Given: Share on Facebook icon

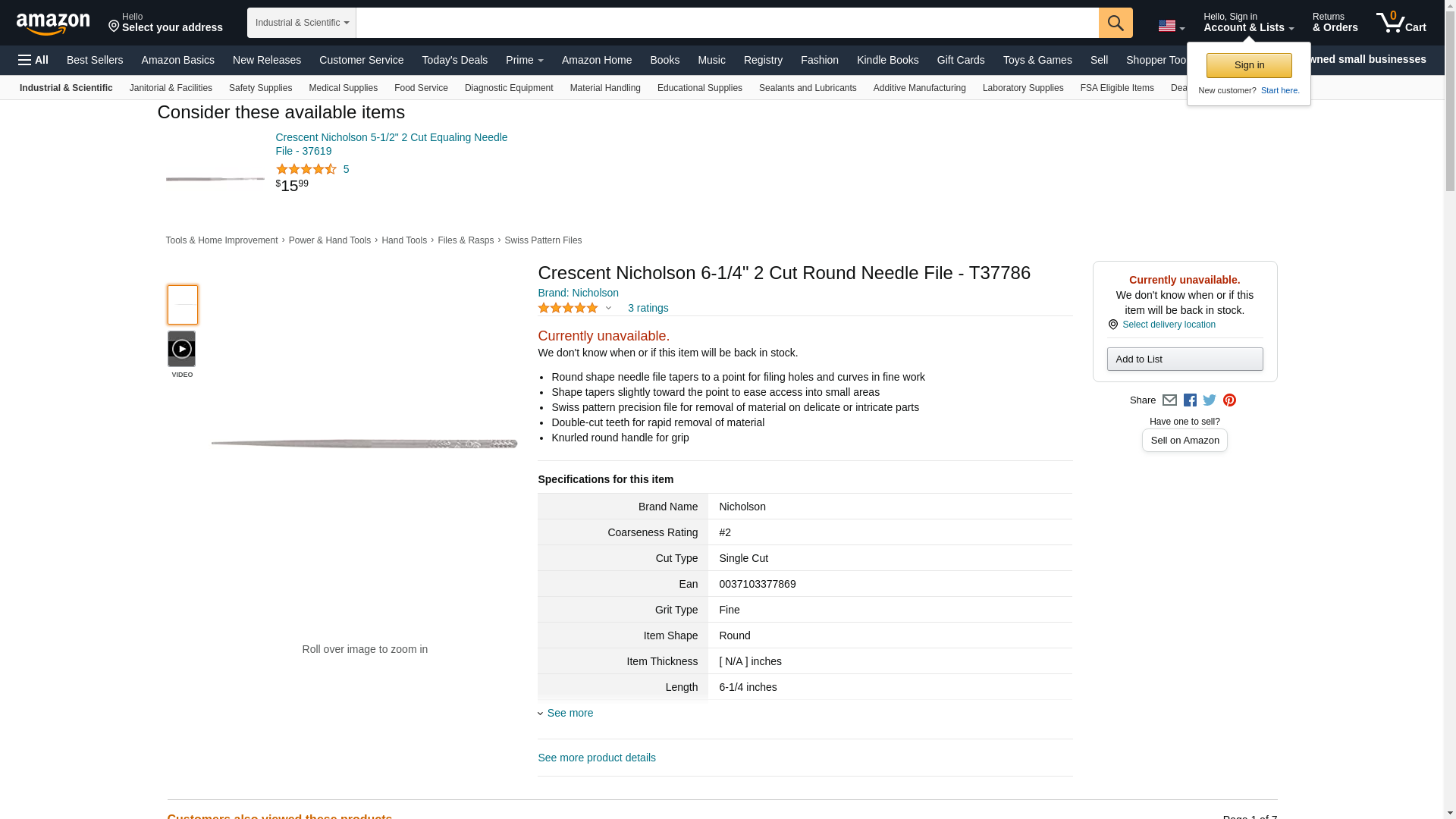Looking at the screenshot, I should [1190, 400].
